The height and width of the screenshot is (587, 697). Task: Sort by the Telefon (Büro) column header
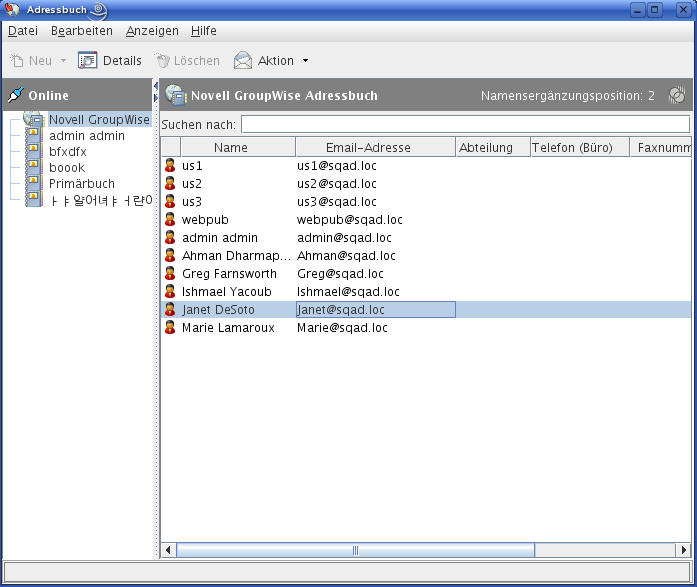point(580,147)
